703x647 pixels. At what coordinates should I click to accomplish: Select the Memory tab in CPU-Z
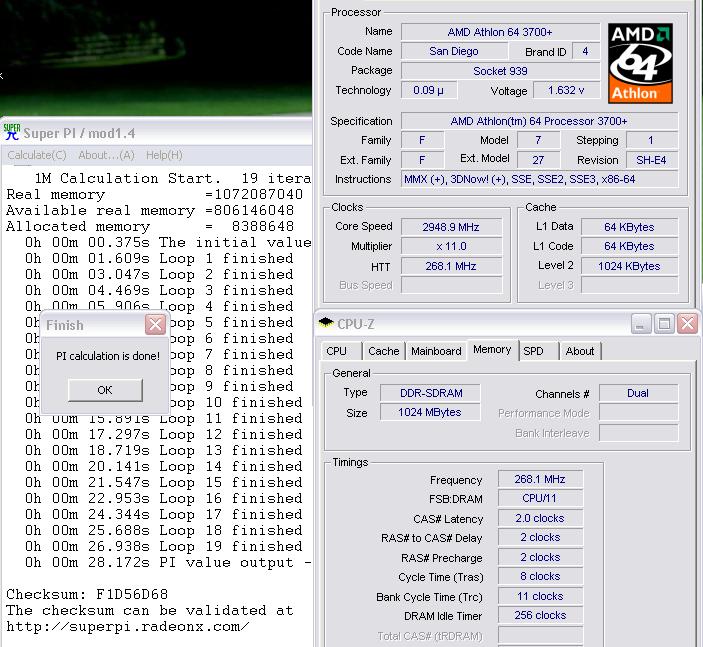point(492,349)
